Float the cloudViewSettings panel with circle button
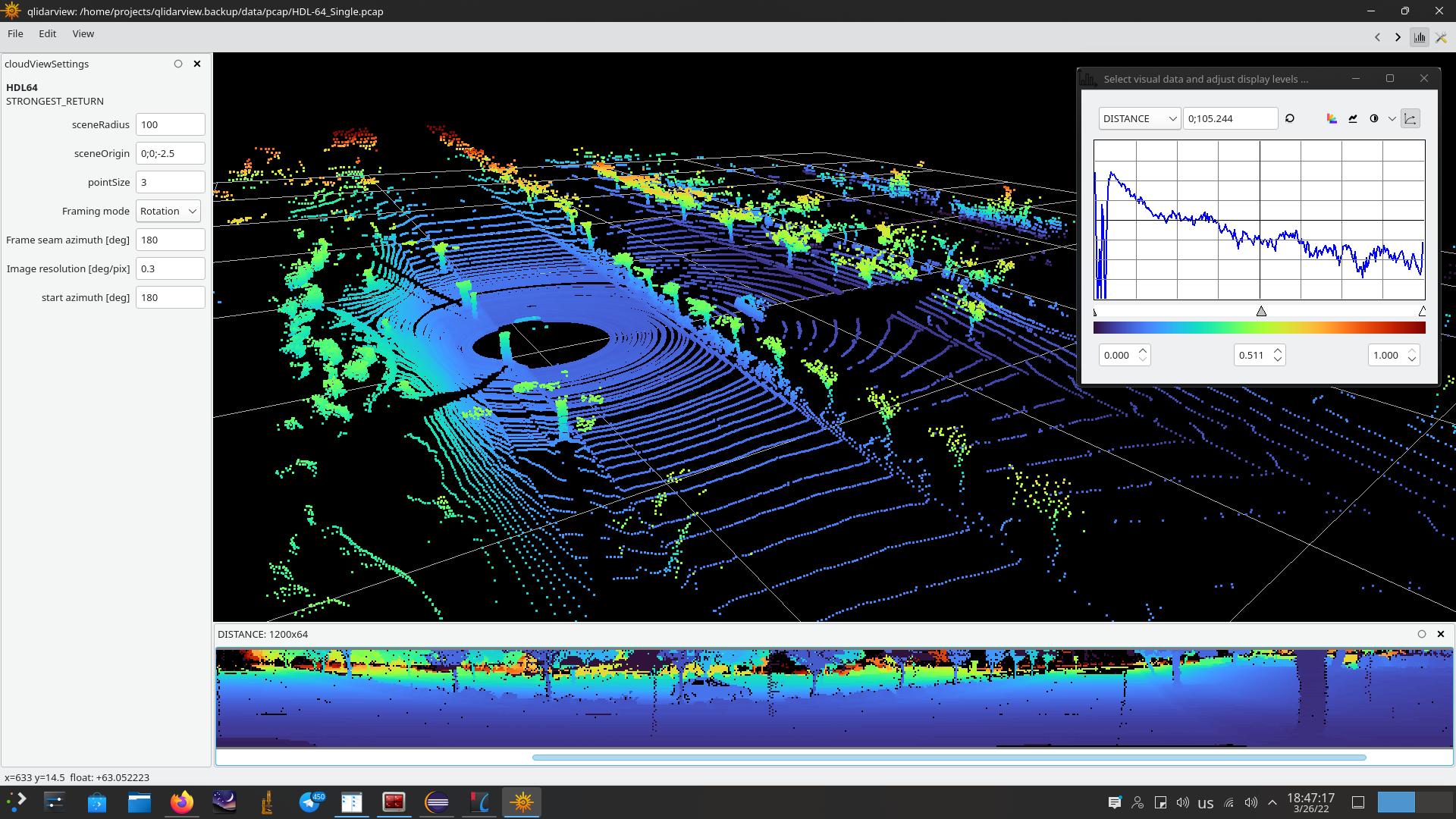Image resolution: width=1456 pixels, height=819 pixels. click(178, 64)
